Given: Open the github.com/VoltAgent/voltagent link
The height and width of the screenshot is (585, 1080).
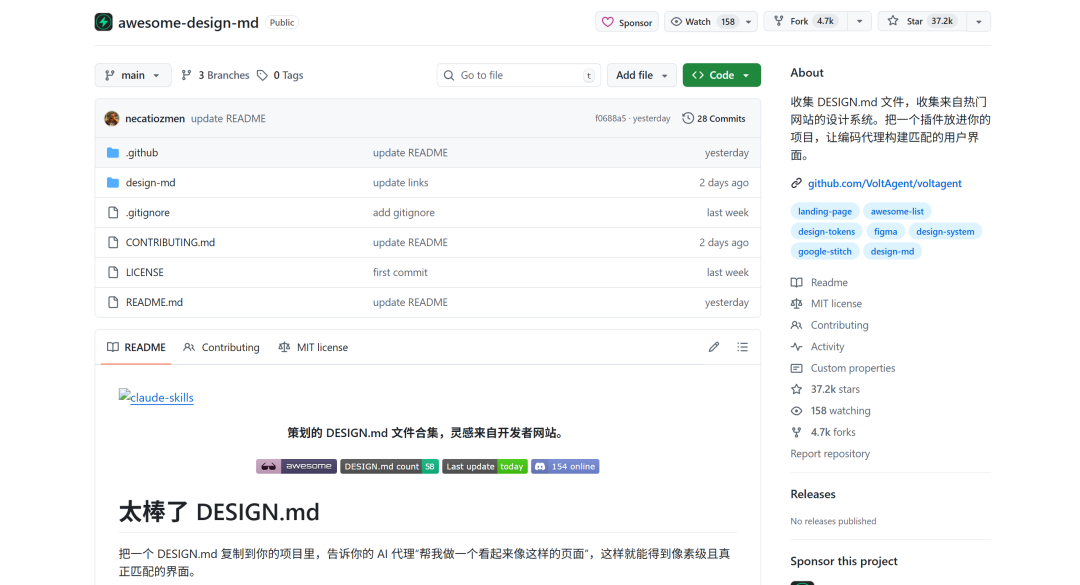Looking at the screenshot, I should point(884,183).
